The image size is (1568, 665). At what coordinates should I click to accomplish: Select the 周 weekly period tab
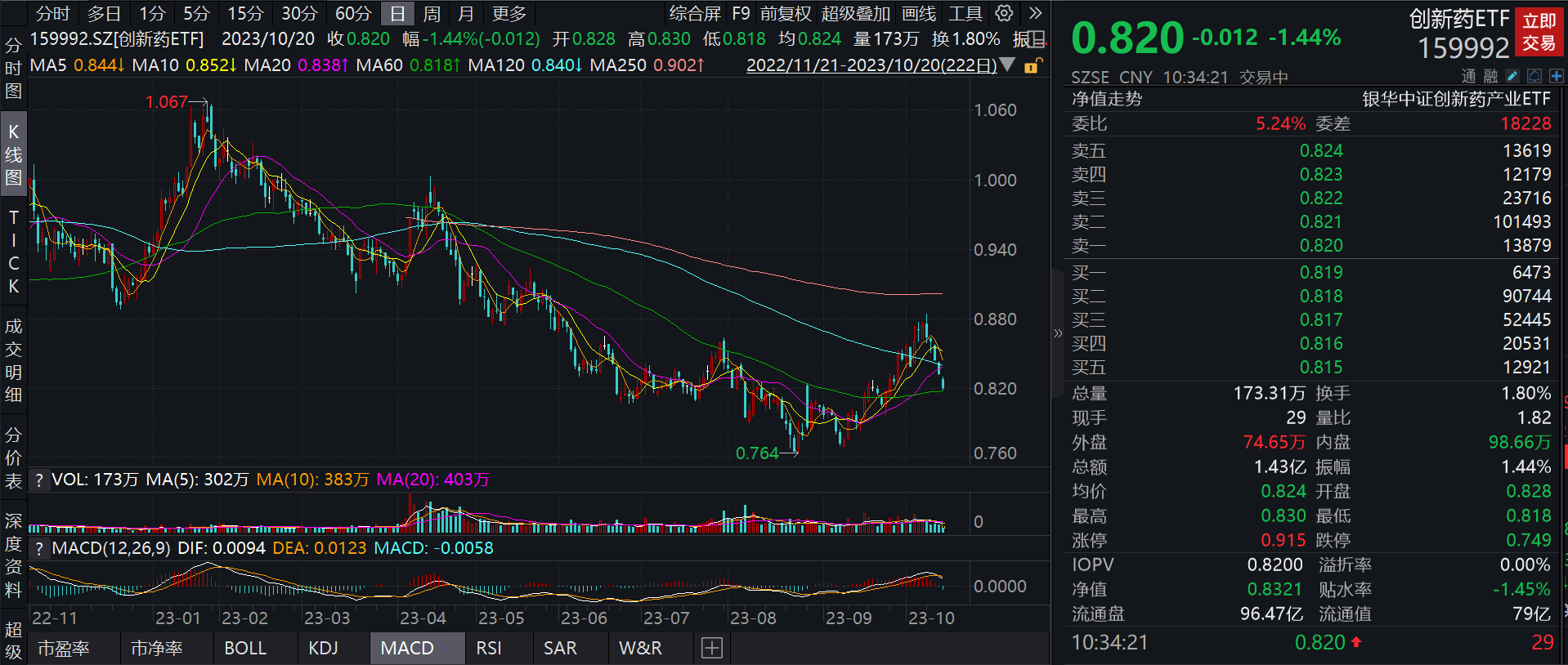tap(432, 14)
